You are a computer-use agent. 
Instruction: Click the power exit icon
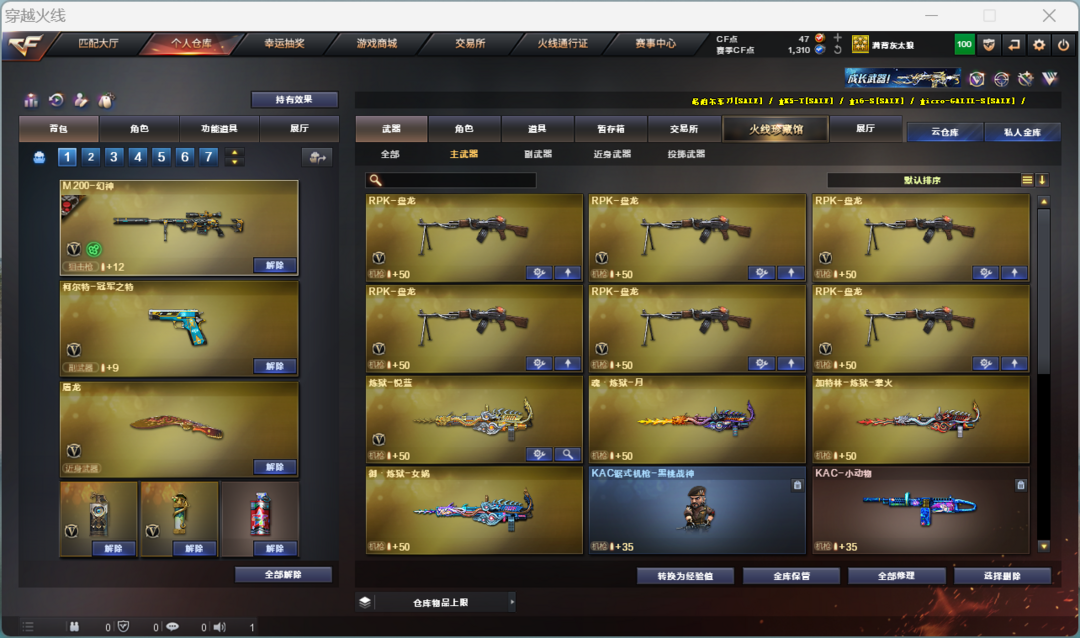(1063, 45)
